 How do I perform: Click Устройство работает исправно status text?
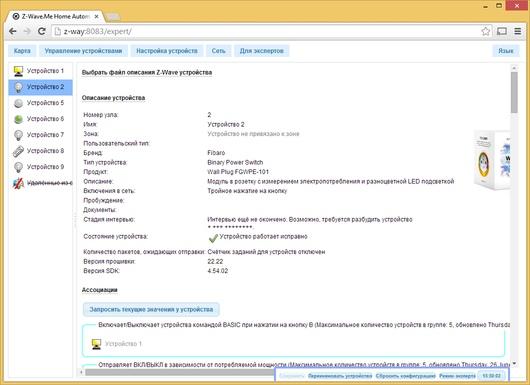[x=263, y=236]
